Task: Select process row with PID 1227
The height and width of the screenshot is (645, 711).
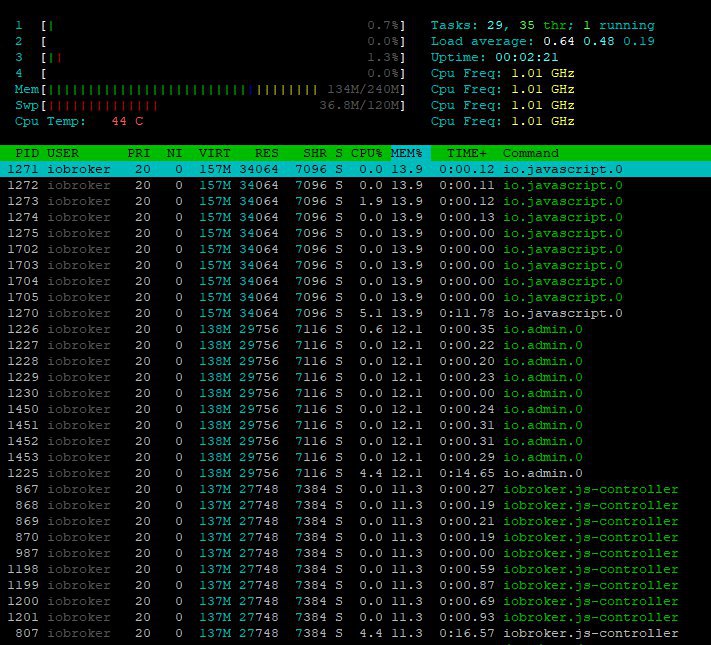Action: pyautogui.click(x=356, y=345)
